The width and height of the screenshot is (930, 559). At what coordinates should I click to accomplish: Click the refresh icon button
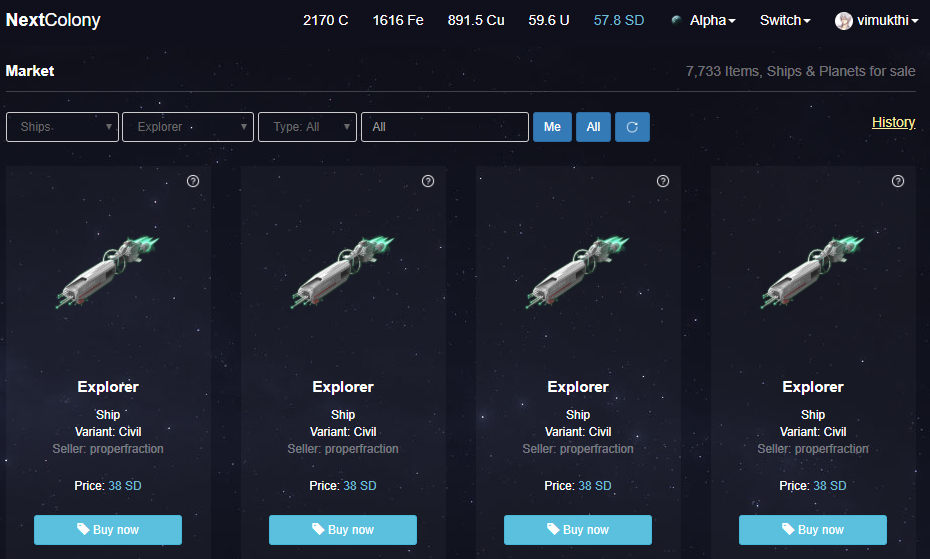pyautogui.click(x=632, y=127)
